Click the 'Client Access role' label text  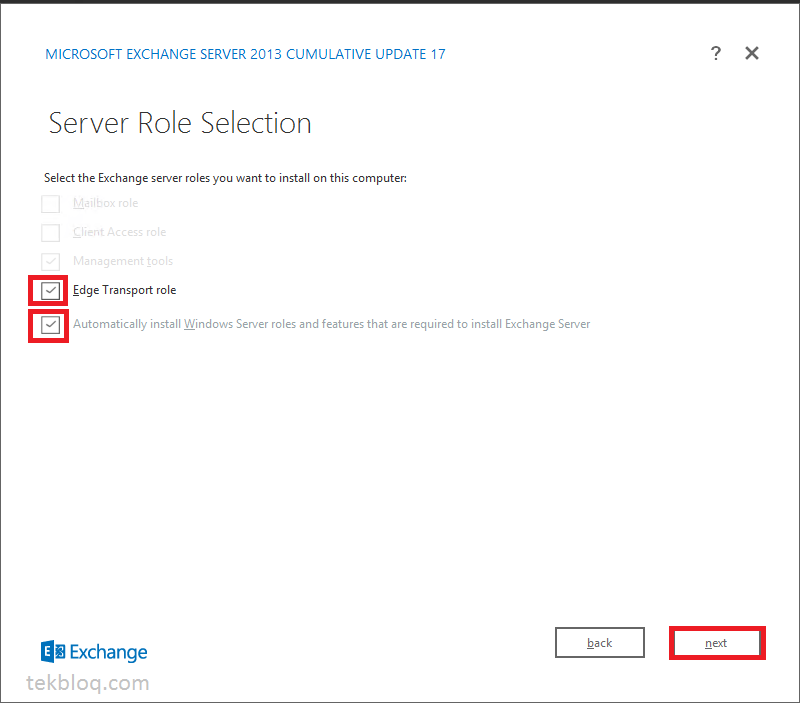tap(119, 232)
